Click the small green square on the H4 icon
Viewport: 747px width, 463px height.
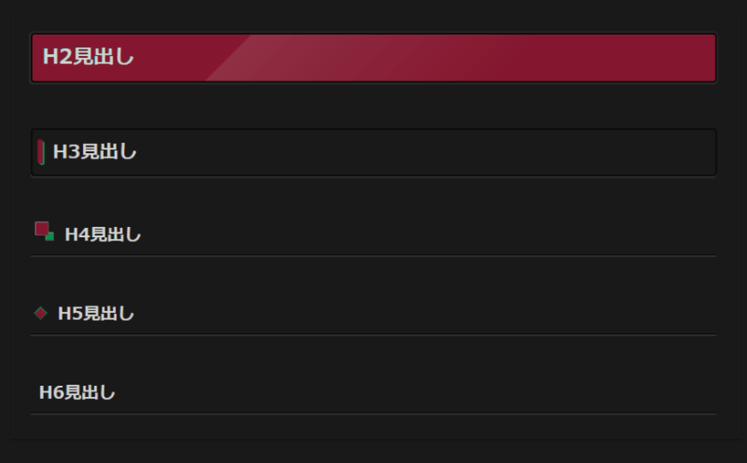tap(50, 237)
